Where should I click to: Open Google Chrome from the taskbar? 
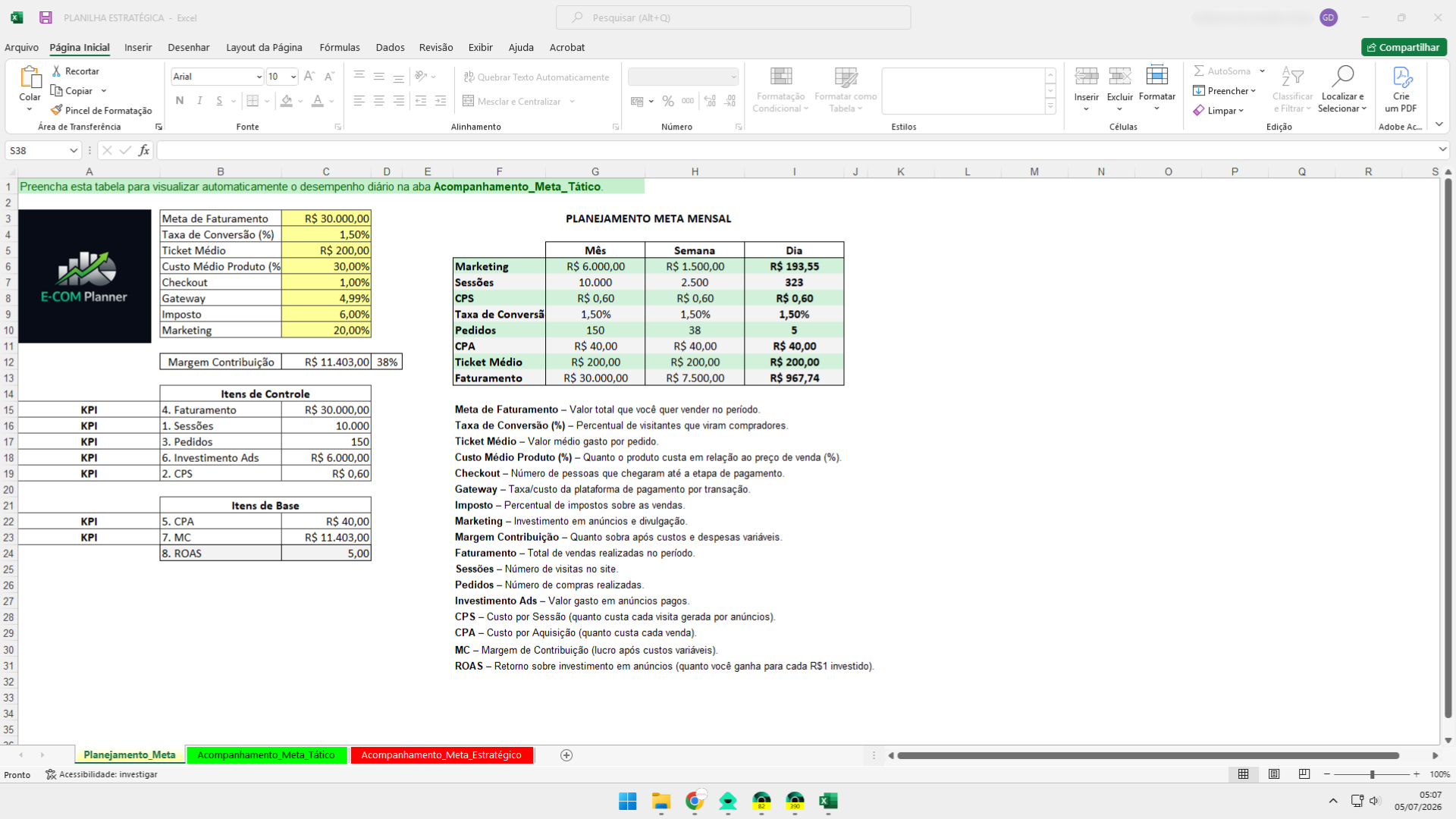[695, 802]
